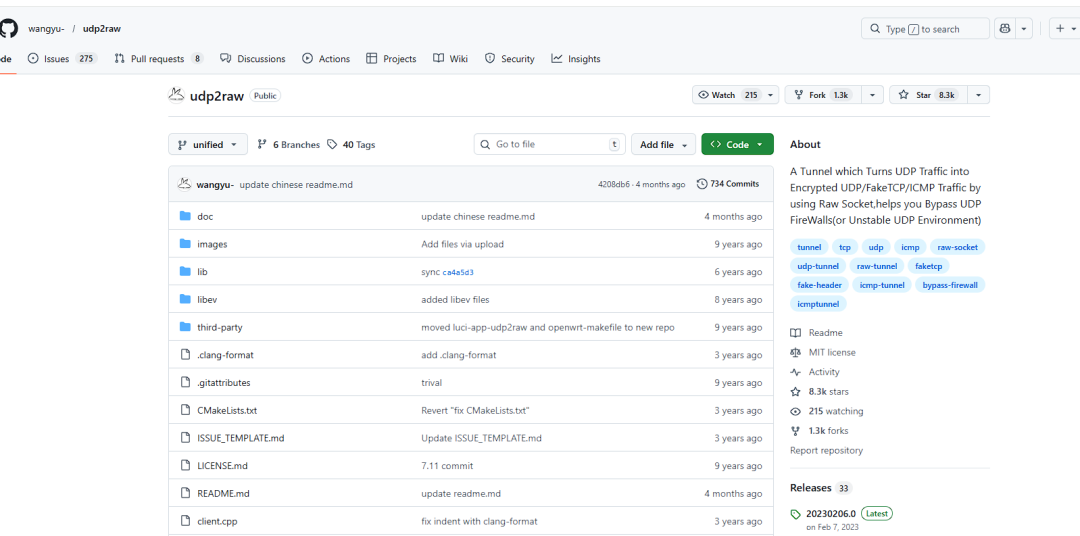Expand the Watch notifications dropdown arrow
The image size is (1080, 536).
pos(771,95)
